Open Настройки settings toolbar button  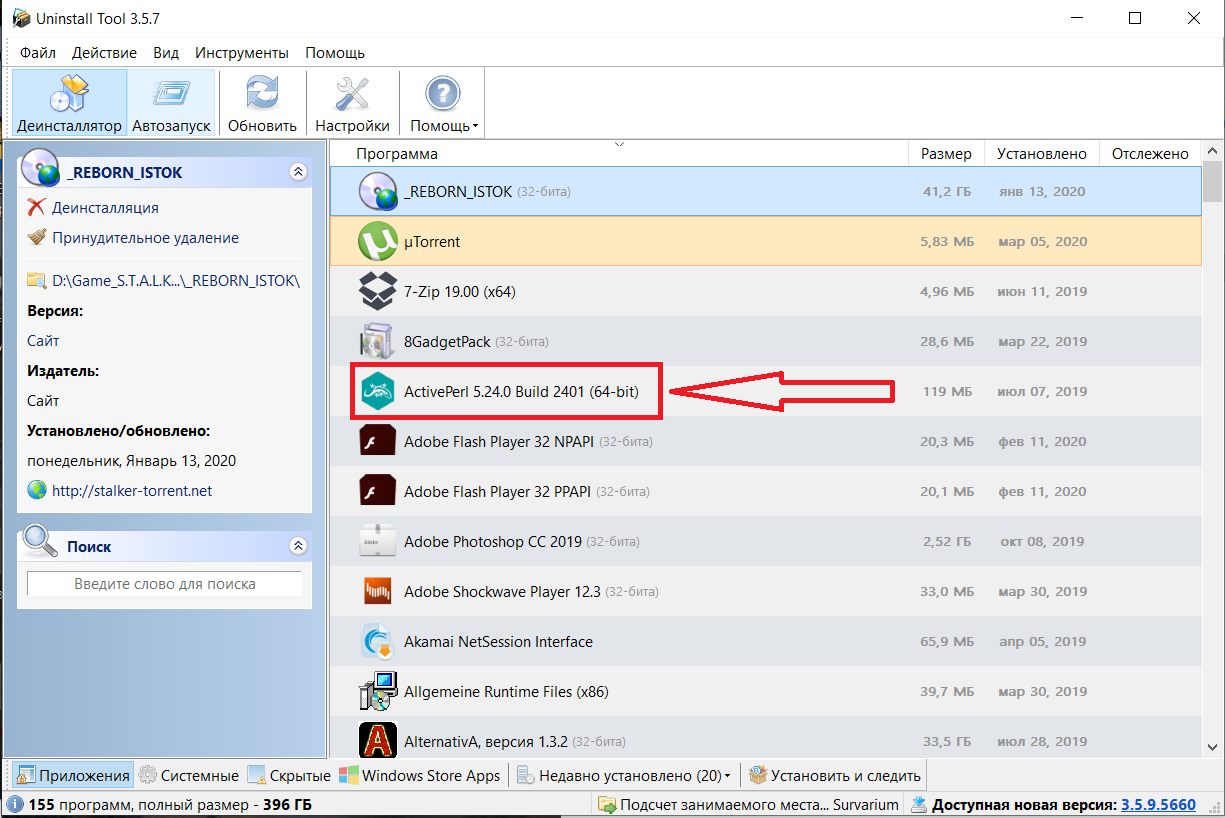(x=352, y=103)
